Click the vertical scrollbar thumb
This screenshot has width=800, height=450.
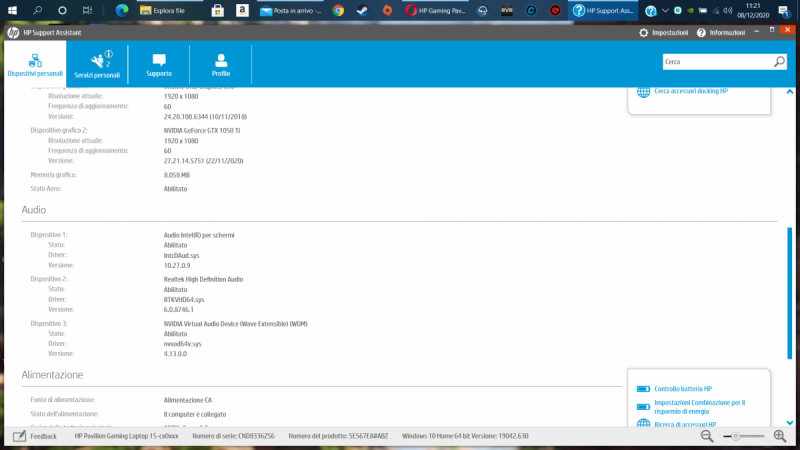[x=789, y=293]
